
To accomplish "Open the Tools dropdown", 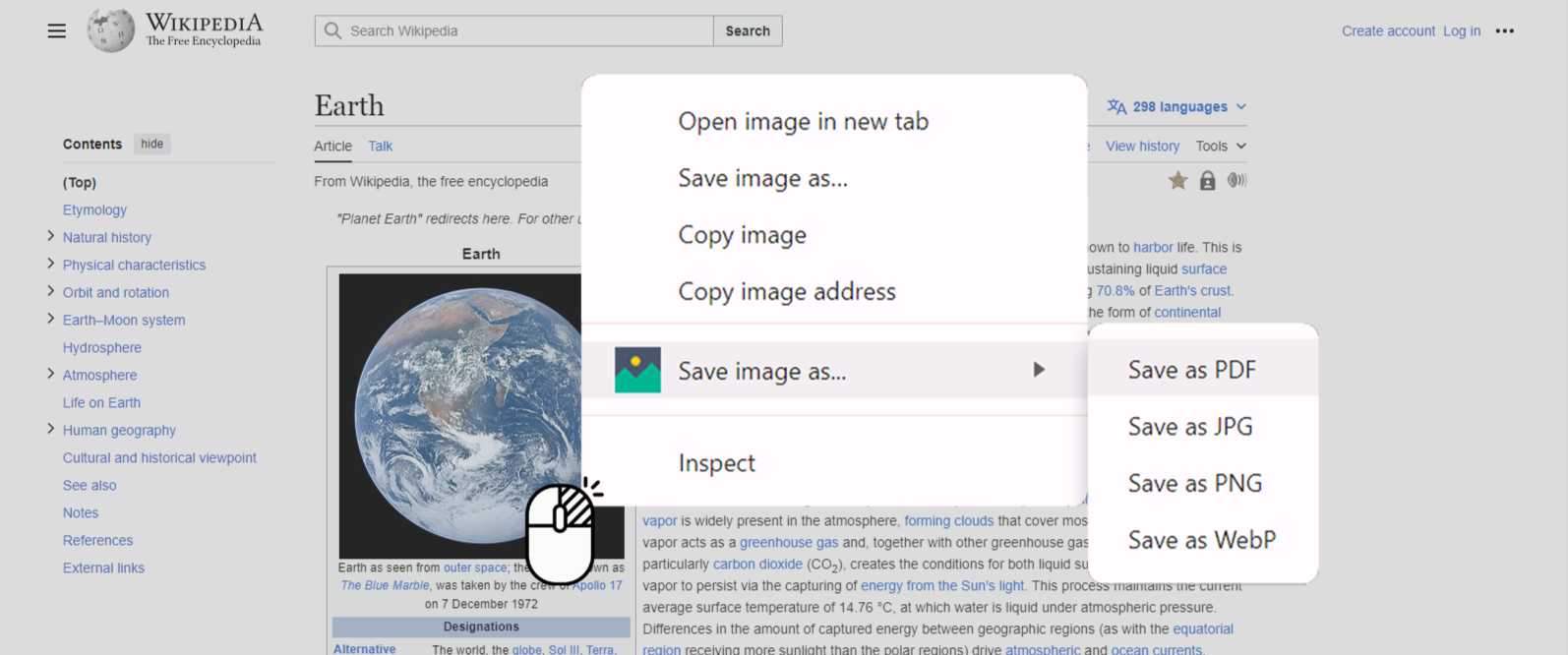I will coord(1221,146).
